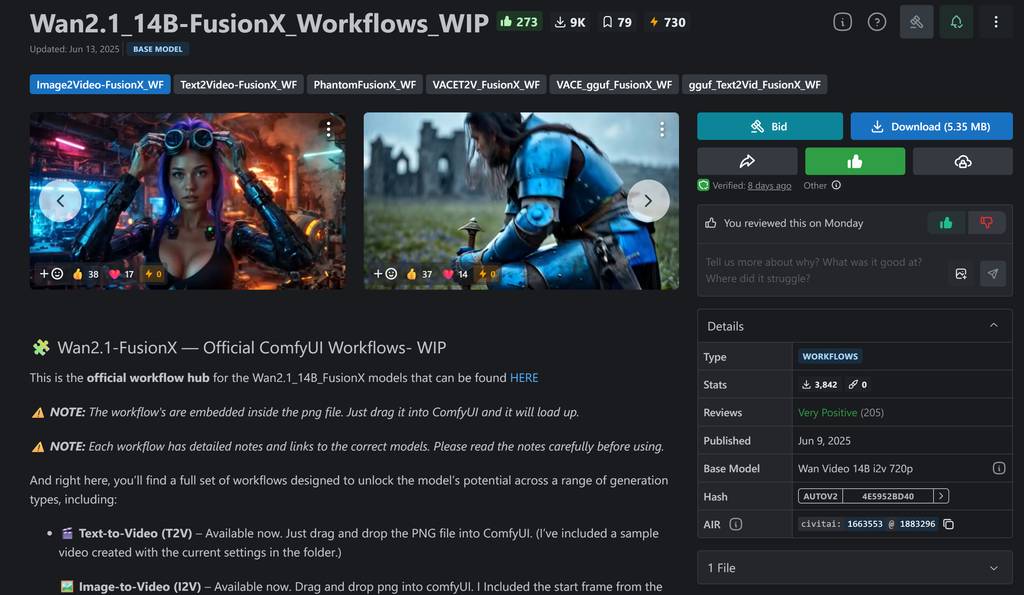
Task: Toggle the green thumbs-up like button
Action: 855,161
